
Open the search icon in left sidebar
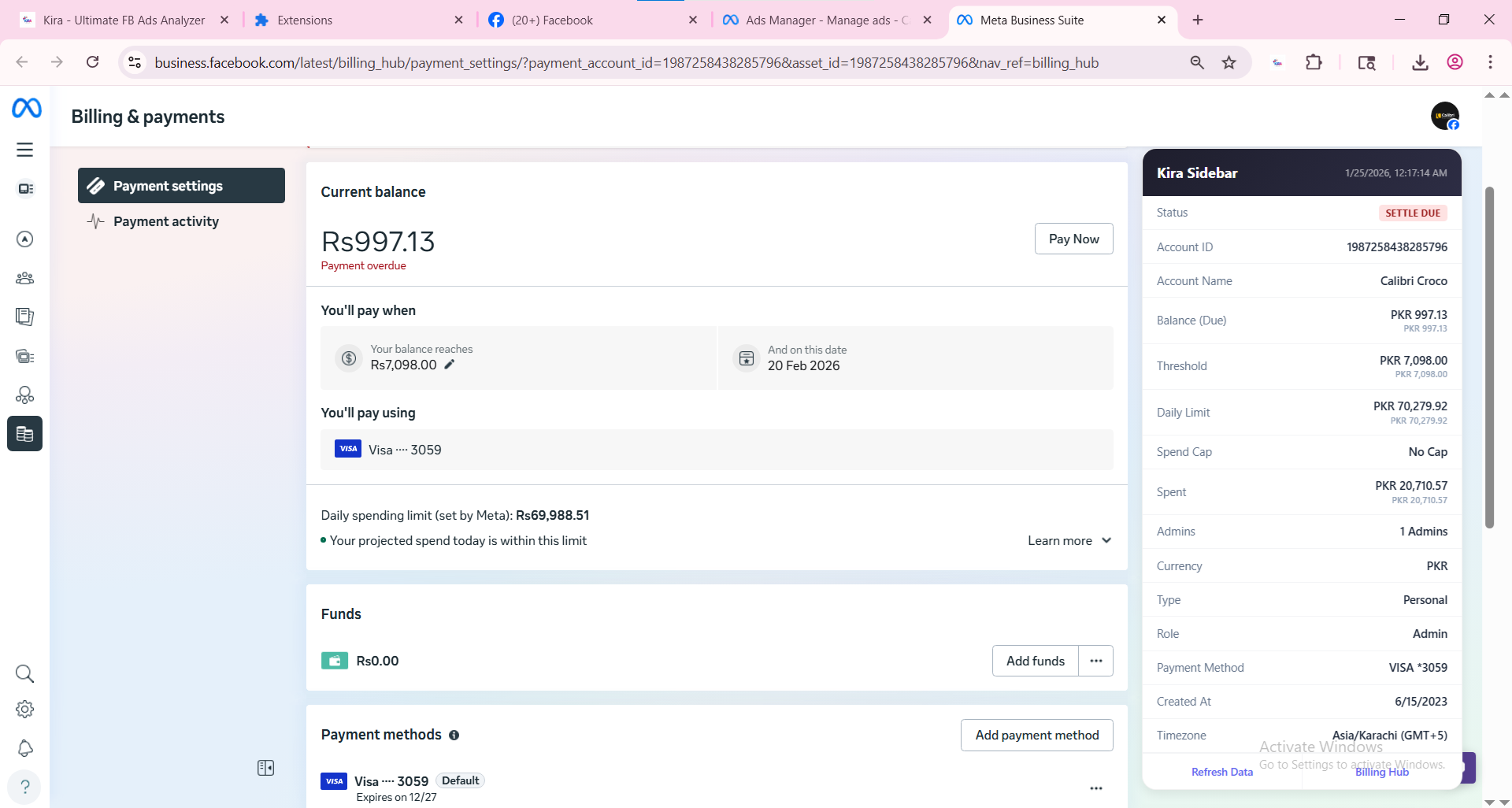click(25, 674)
